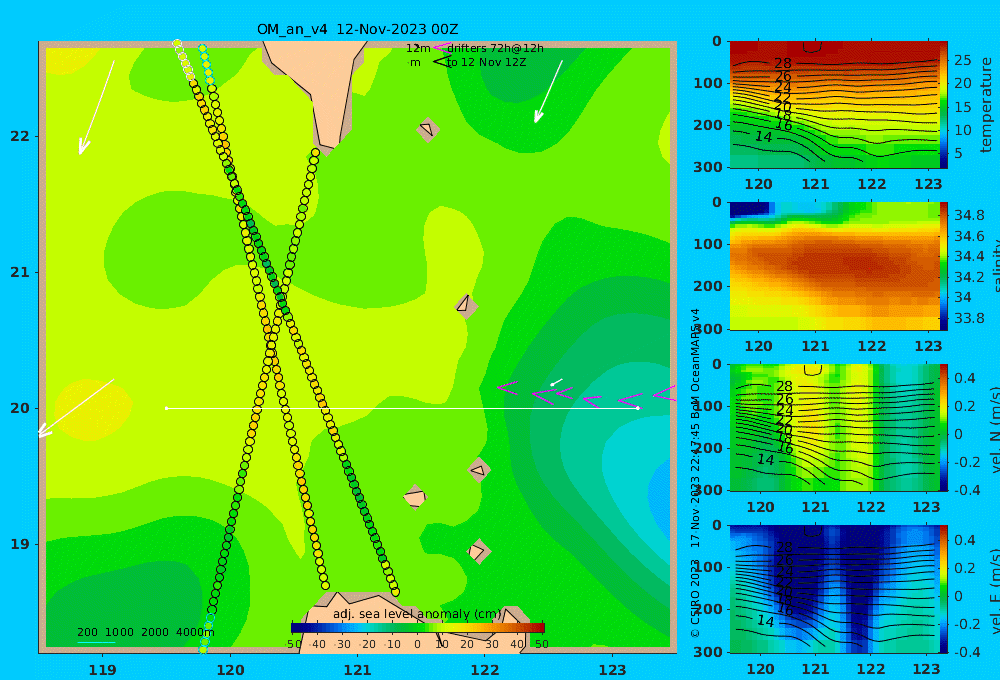Click the black arrow legend symbol
1000x680 pixels.
(x=442, y=62)
